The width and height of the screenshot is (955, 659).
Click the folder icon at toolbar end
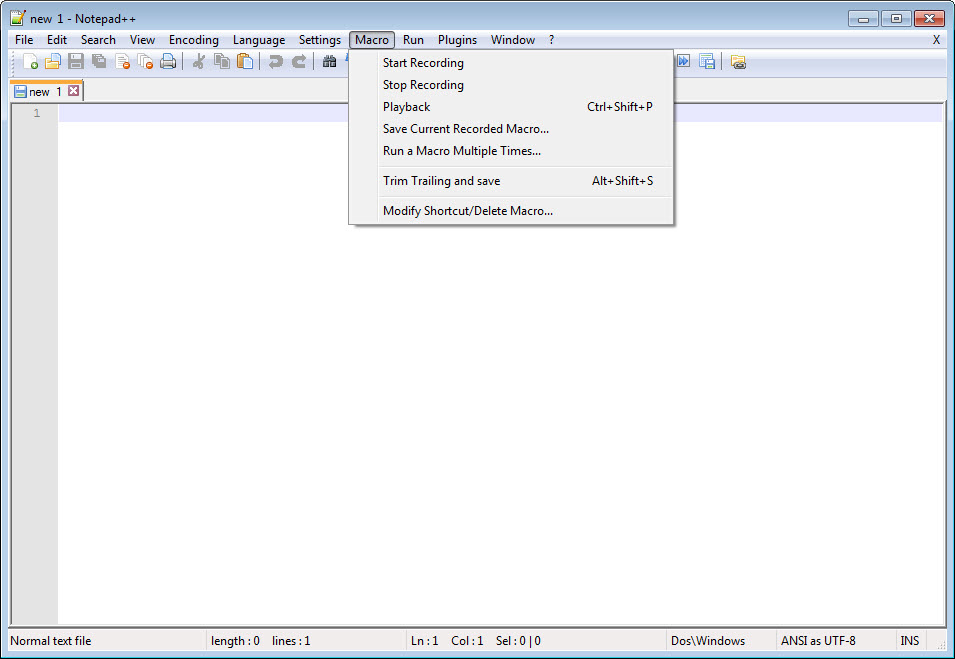[738, 62]
